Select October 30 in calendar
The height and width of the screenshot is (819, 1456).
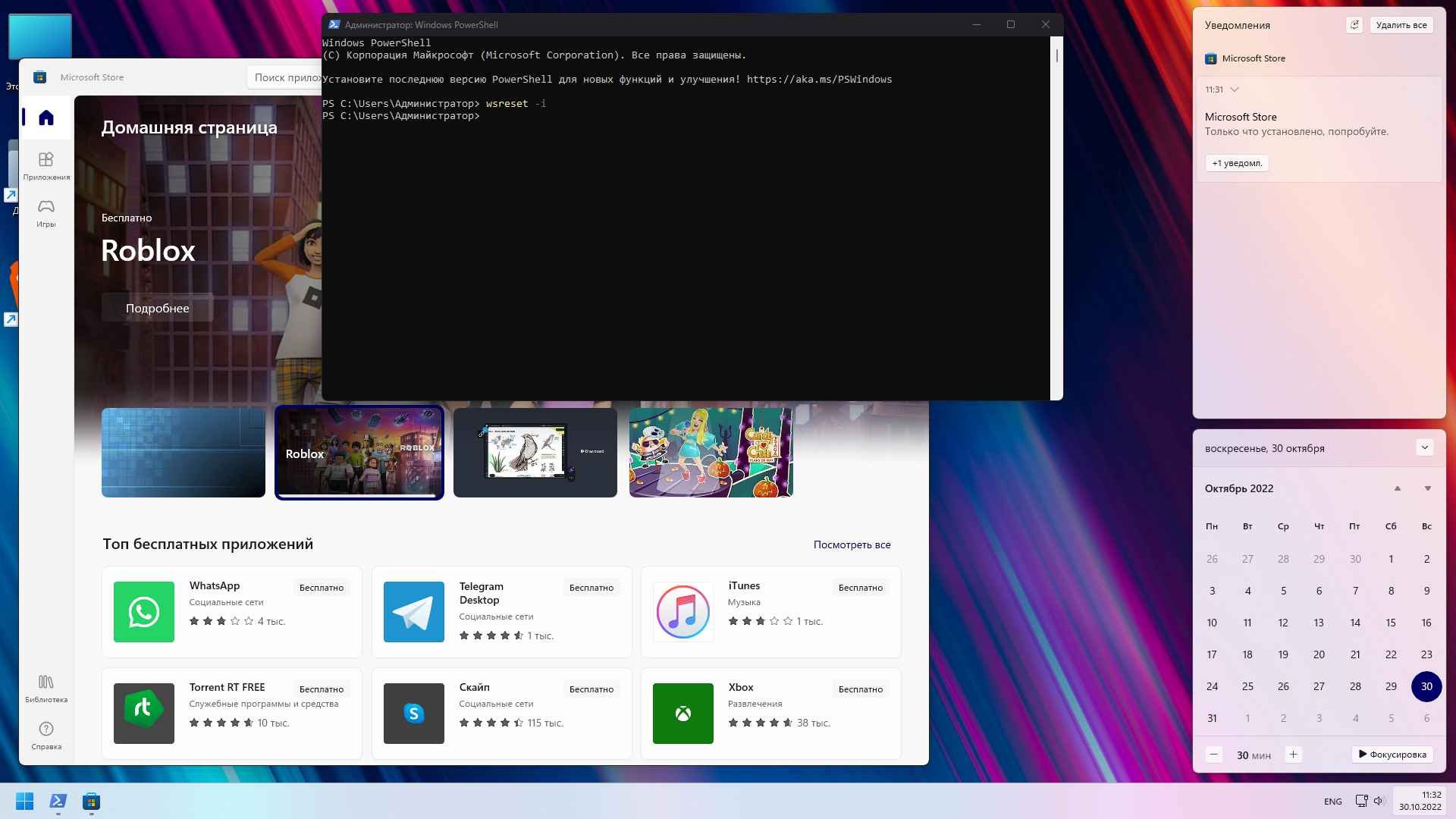(1426, 686)
